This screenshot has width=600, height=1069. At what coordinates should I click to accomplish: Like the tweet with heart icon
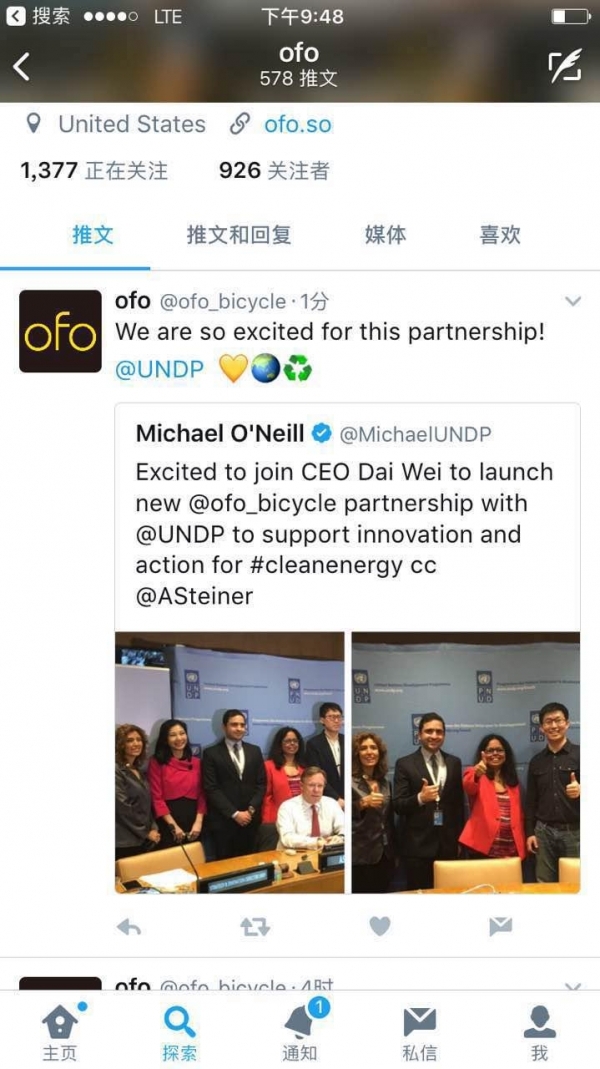click(x=380, y=927)
